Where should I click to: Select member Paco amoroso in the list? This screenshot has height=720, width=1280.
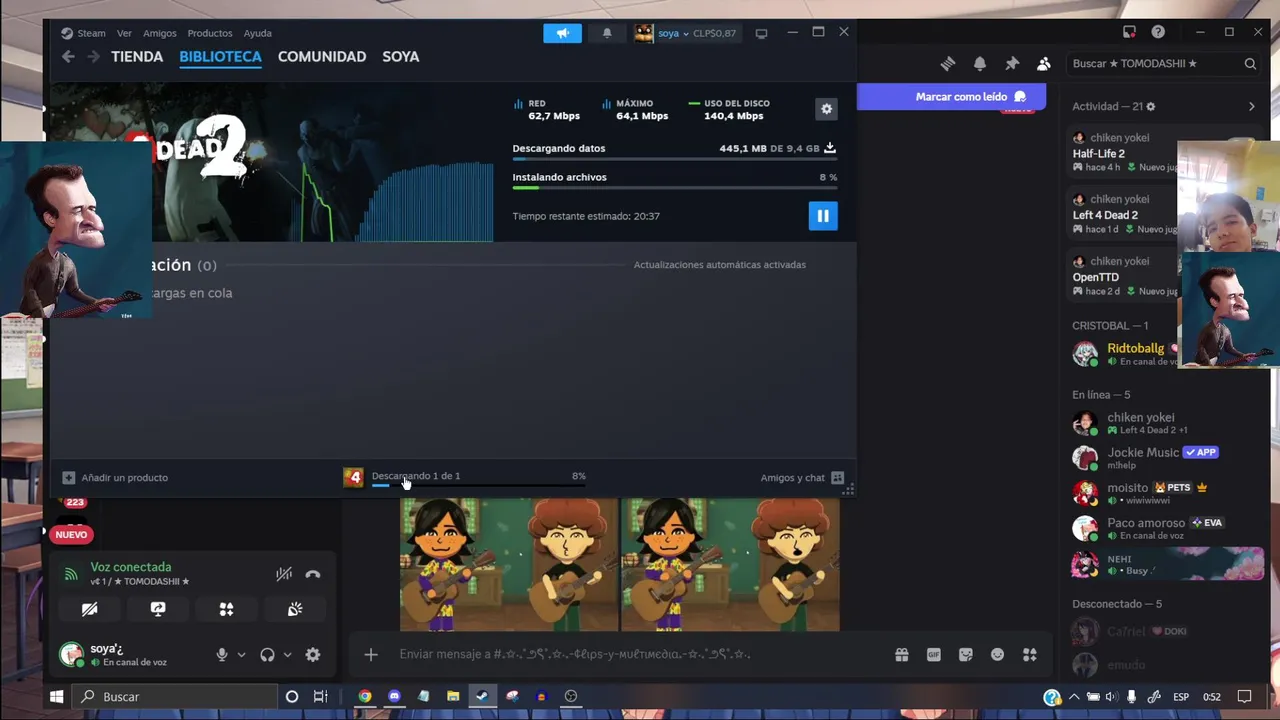coord(1165,528)
